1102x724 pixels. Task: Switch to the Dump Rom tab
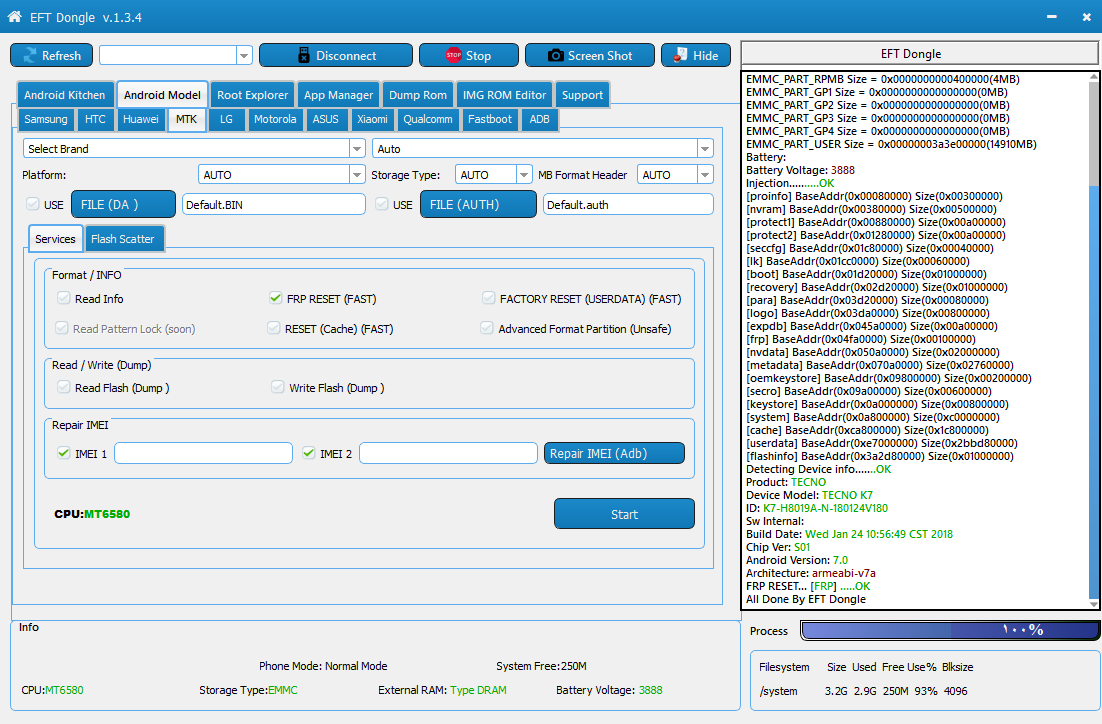coord(417,95)
